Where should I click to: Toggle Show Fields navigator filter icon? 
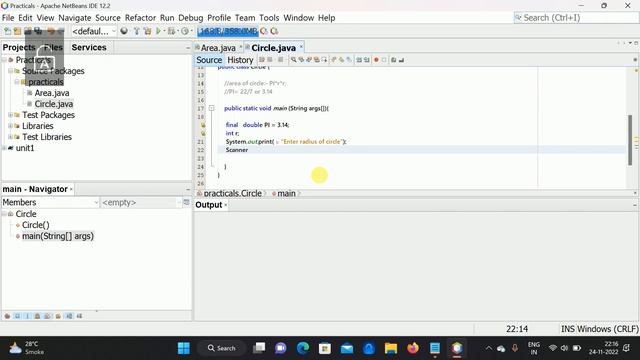[17, 316]
